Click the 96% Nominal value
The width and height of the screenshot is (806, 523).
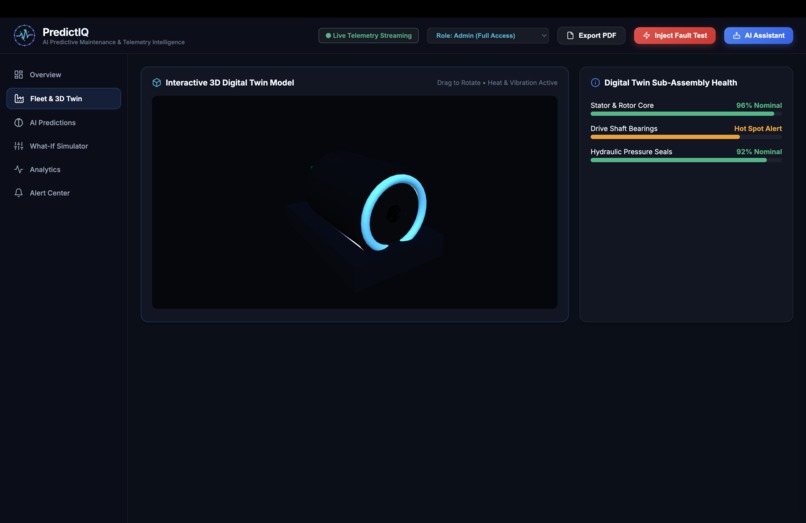[759, 105]
